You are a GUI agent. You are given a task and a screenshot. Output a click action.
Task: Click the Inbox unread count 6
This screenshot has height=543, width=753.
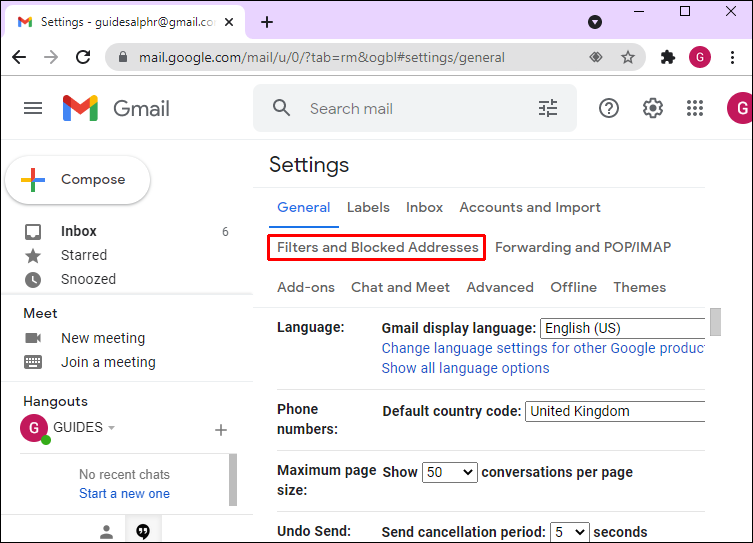[225, 232]
